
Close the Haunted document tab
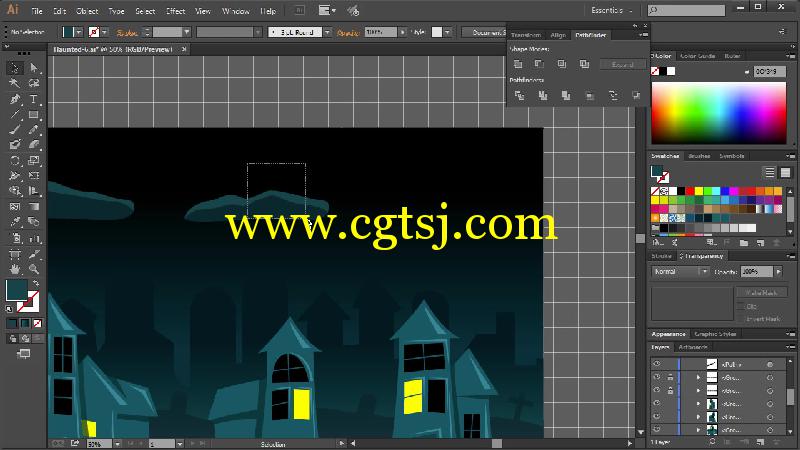pyautogui.click(x=184, y=49)
